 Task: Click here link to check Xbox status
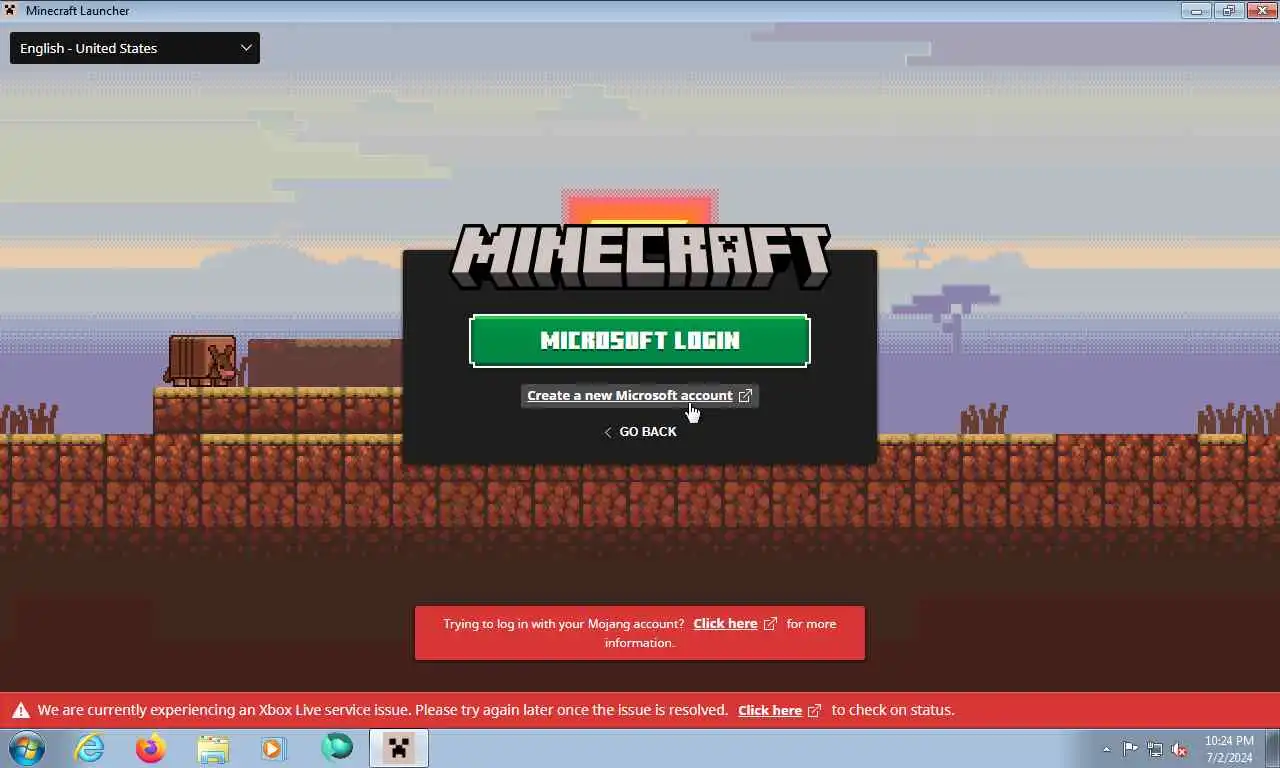point(770,710)
